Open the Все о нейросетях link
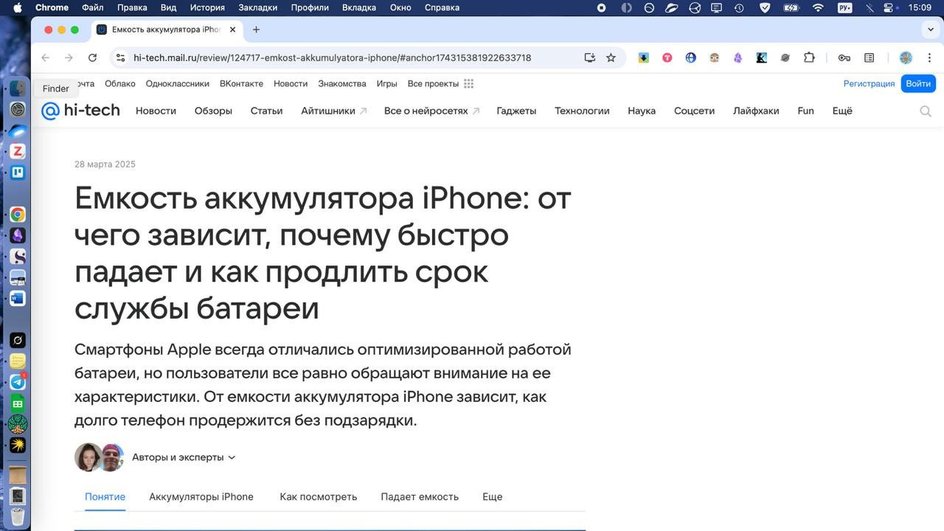This screenshot has height=531, width=944. coord(432,111)
